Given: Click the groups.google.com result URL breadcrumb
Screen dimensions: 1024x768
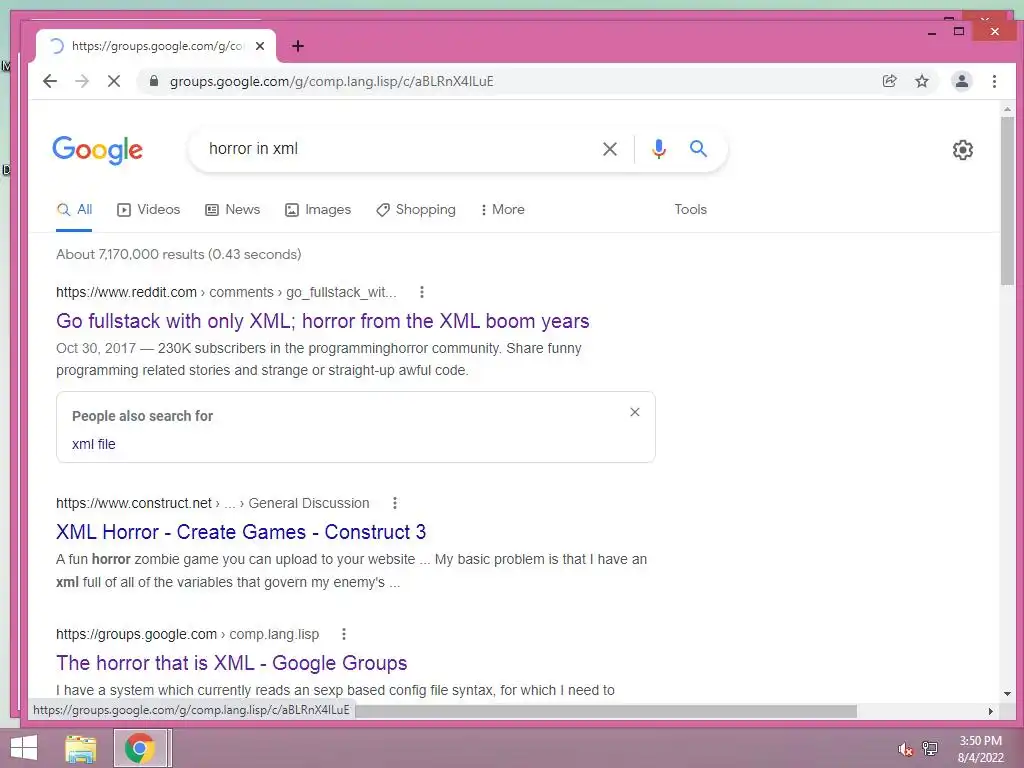Looking at the screenshot, I should (187, 634).
